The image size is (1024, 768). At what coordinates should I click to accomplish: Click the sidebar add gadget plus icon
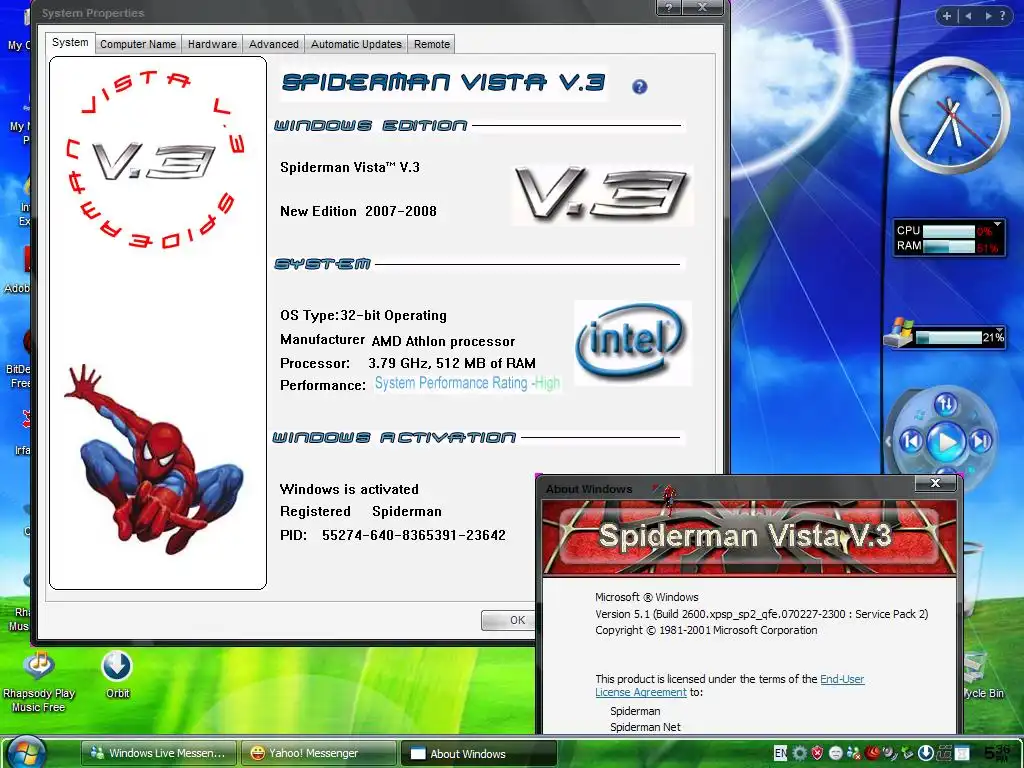point(947,16)
